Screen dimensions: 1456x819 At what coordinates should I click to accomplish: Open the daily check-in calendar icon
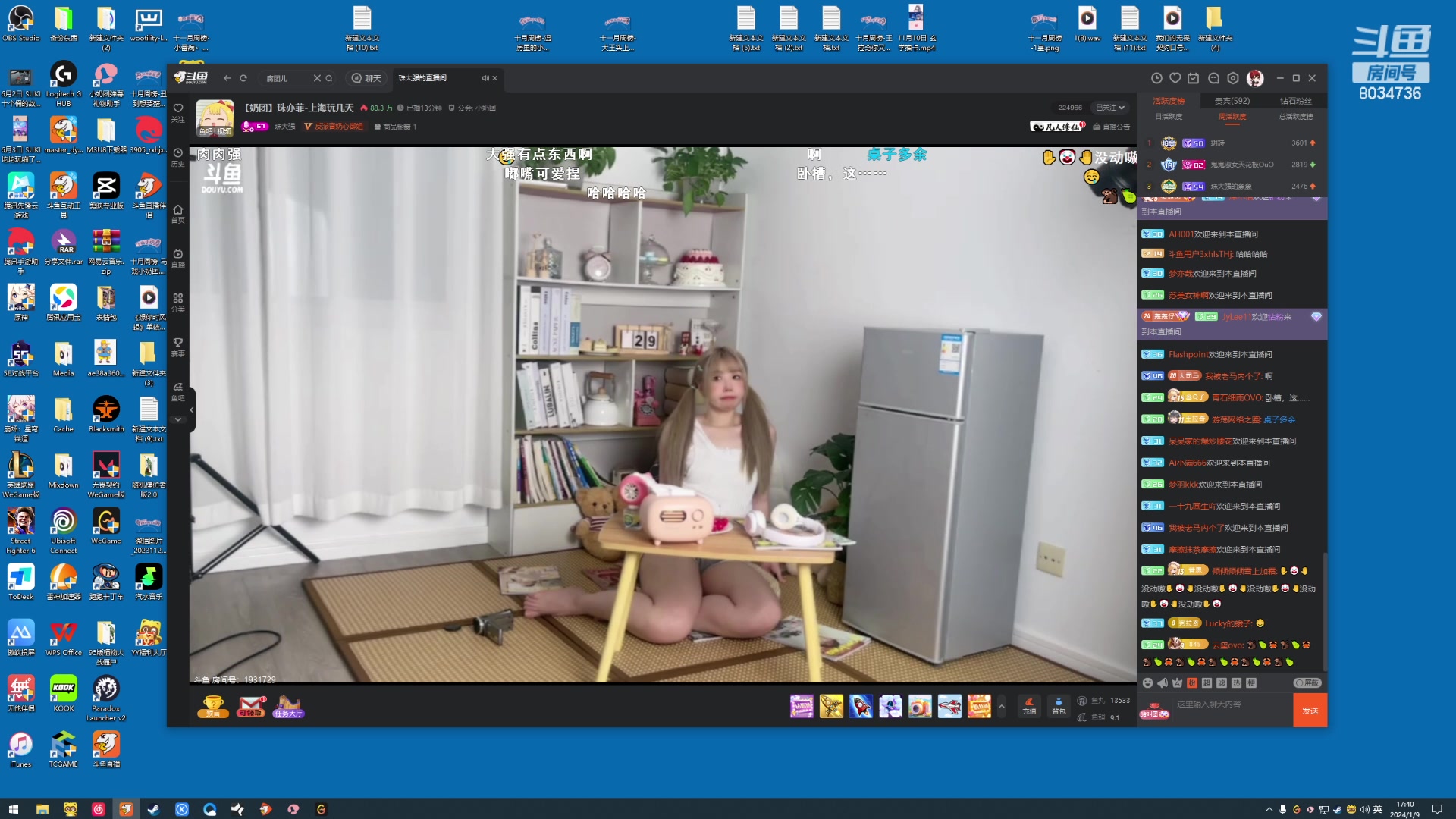pos(1194,78)
